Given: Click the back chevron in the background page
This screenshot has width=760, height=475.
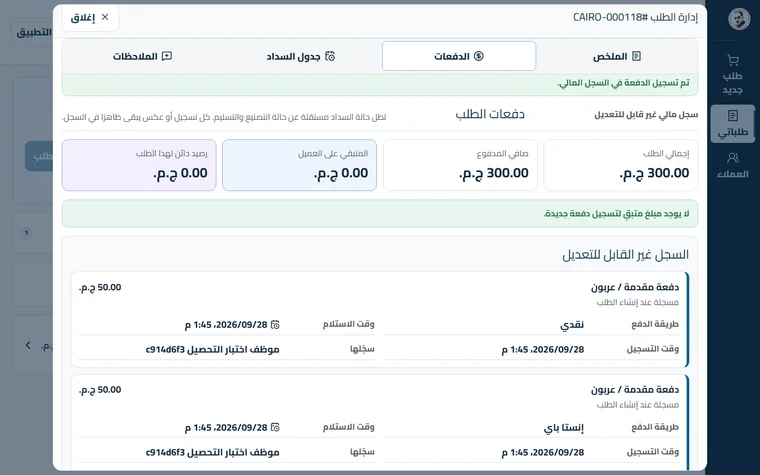Looking at the screenshot, I should [x=28, y=345].
